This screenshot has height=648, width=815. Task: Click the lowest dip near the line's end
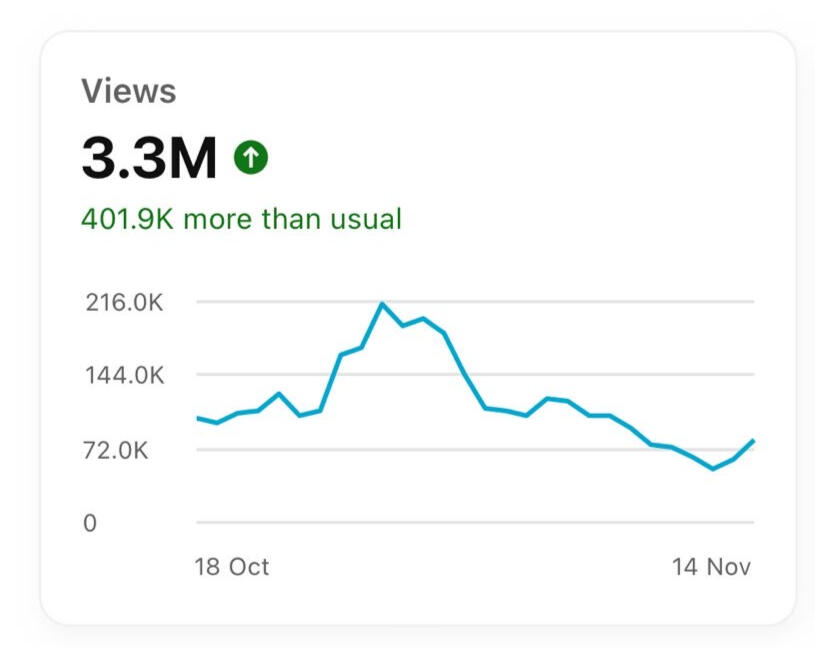click(x=713, y=468)
